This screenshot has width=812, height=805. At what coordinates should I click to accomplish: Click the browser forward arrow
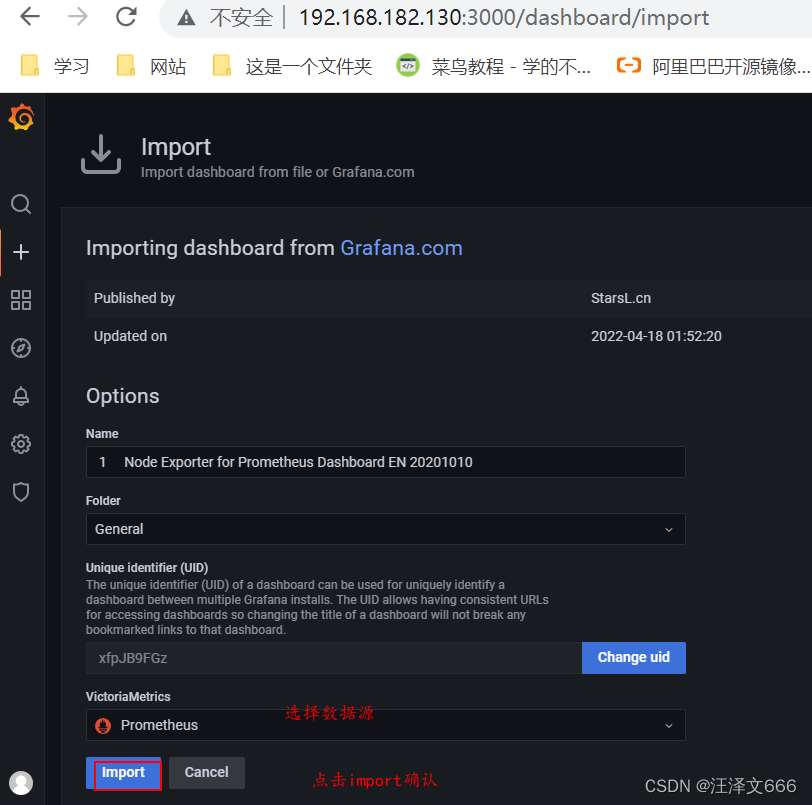[x=78, y=17]
